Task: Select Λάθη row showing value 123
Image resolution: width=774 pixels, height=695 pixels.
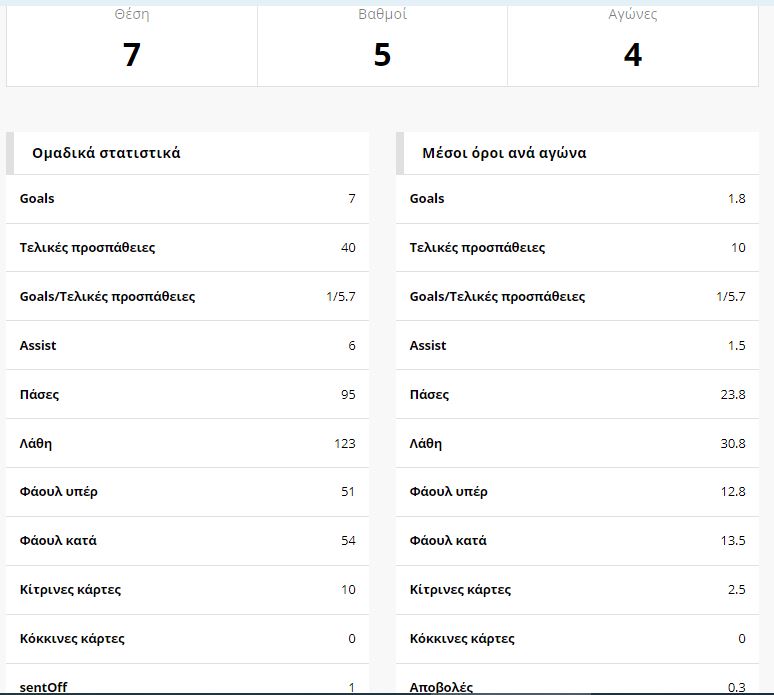Action: pos(187,444)
